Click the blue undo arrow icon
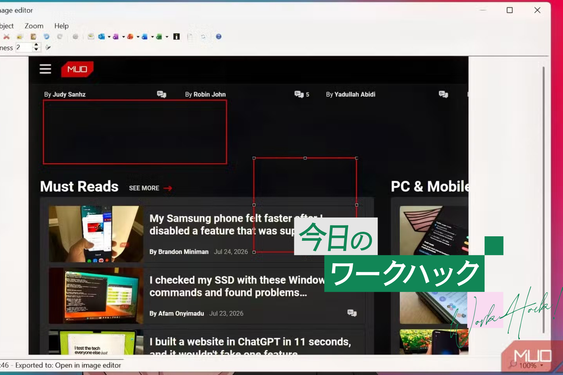The height and width of the screenshot is (375, 563). 46,37
